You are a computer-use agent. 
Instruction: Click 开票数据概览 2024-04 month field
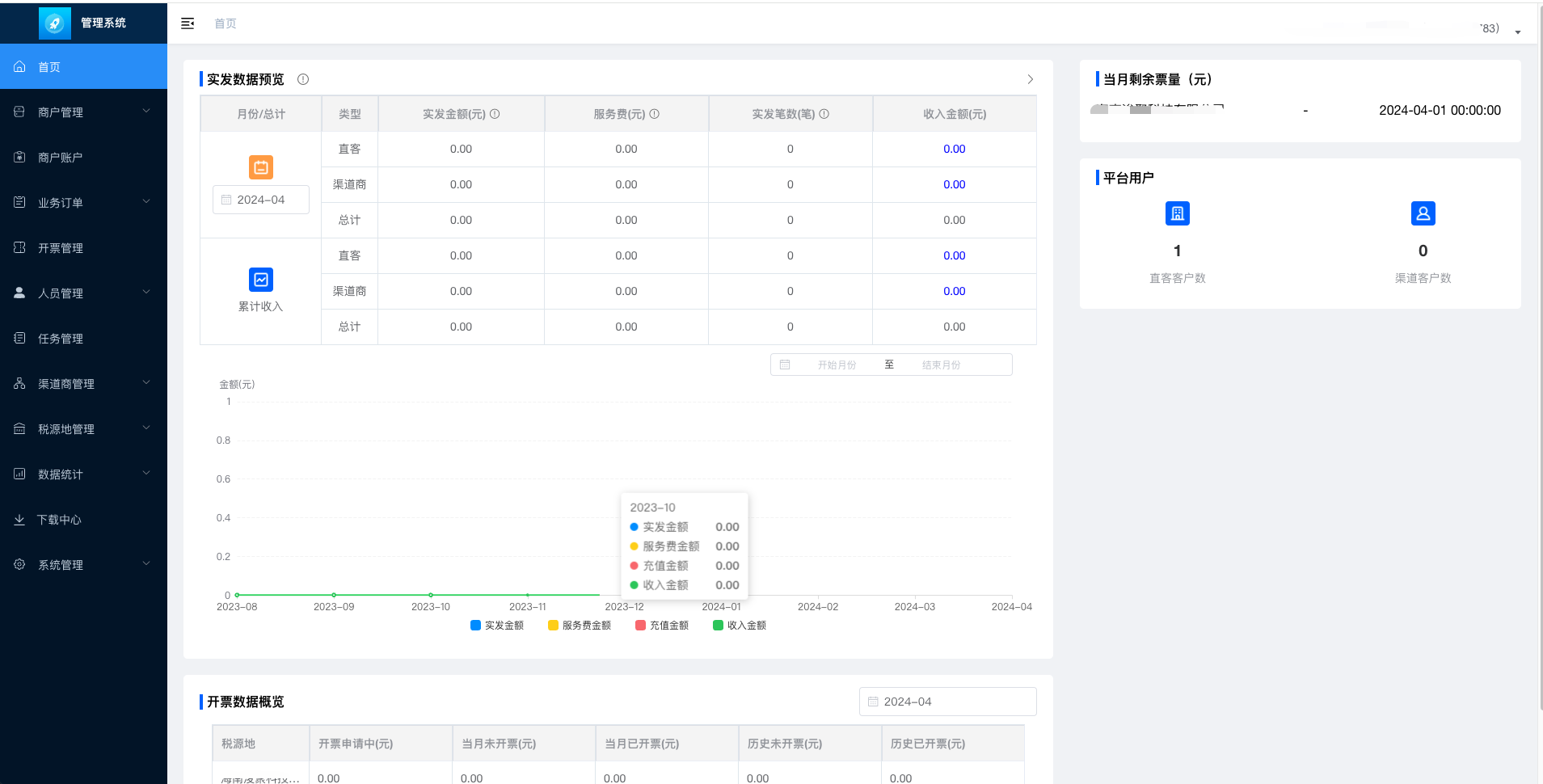[948, 702]
